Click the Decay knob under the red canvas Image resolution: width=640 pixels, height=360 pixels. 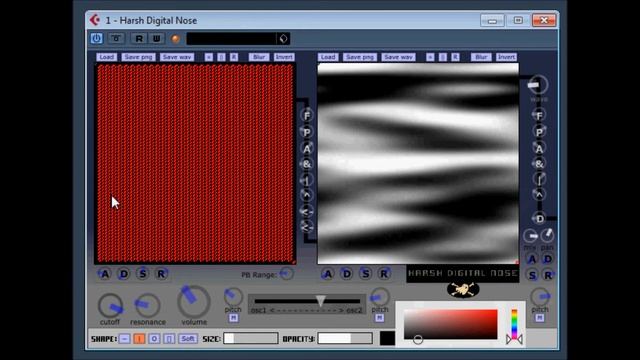tap(123, 274)
